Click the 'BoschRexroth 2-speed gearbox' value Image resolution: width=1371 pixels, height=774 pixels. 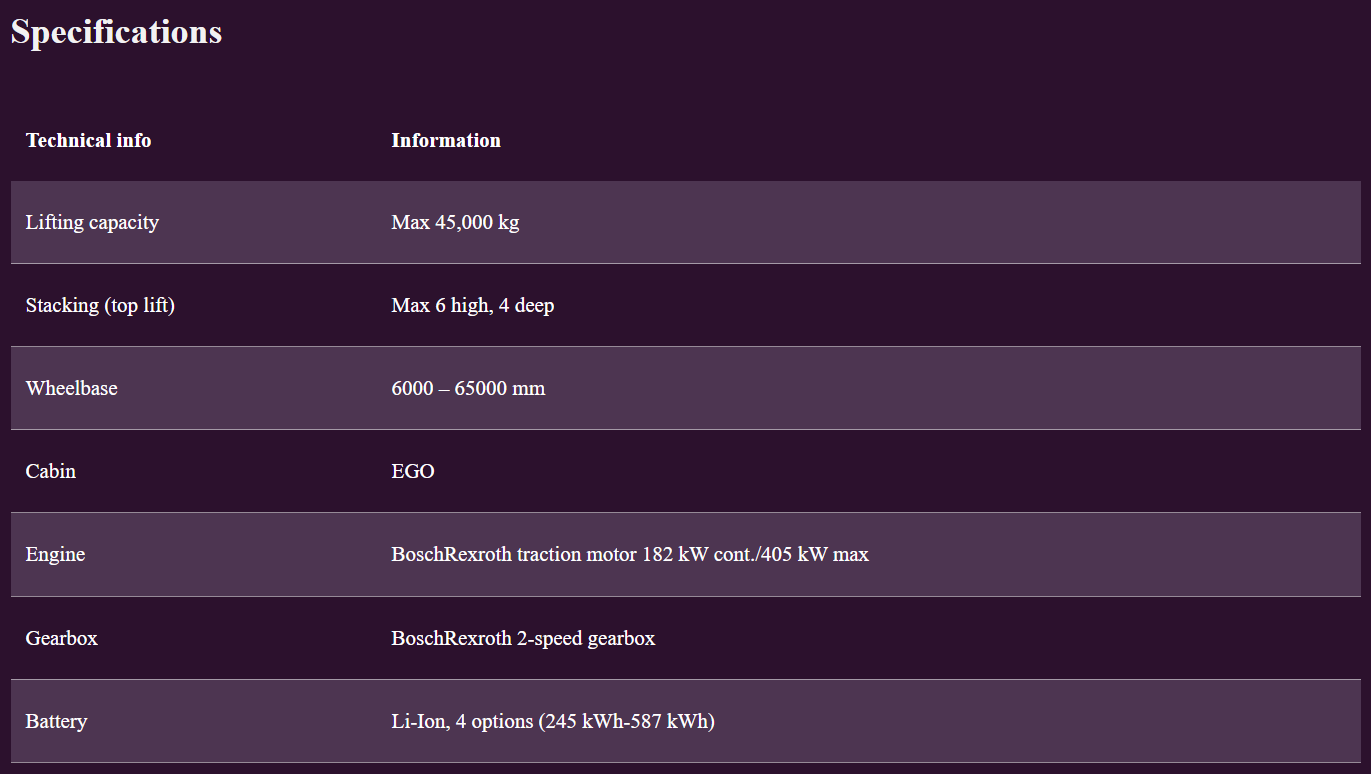(523, 638)
